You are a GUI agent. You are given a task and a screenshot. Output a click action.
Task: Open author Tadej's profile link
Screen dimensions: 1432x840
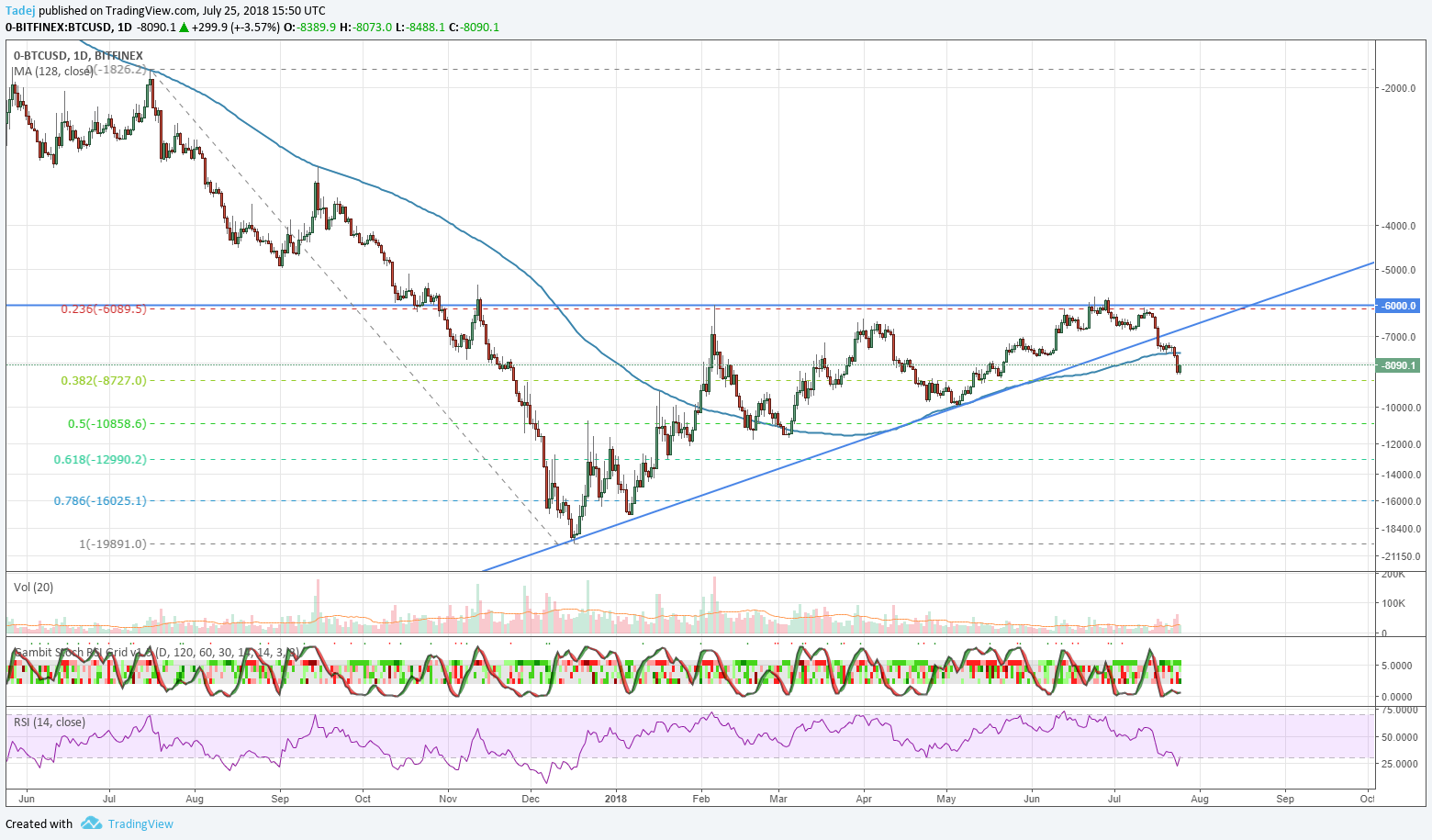pos(20,10)
